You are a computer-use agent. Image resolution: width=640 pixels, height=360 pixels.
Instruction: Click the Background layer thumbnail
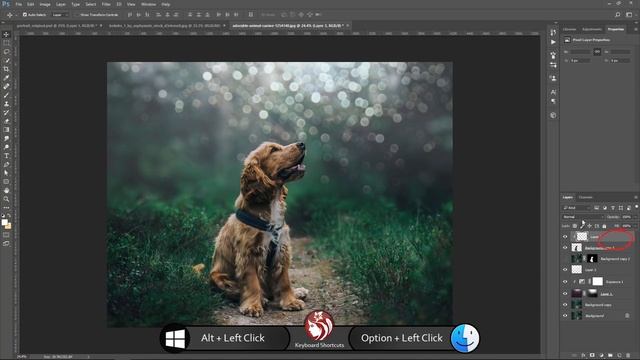tap(576, 316)
